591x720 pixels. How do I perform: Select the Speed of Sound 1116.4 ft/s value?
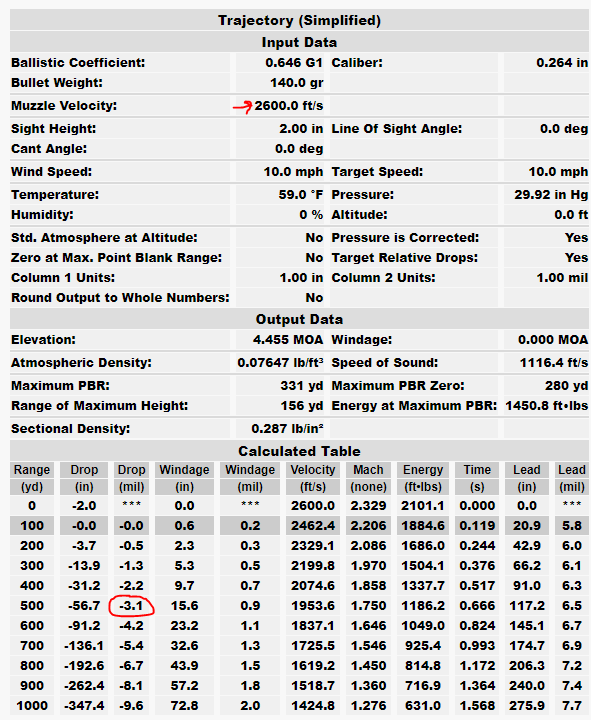554,363
